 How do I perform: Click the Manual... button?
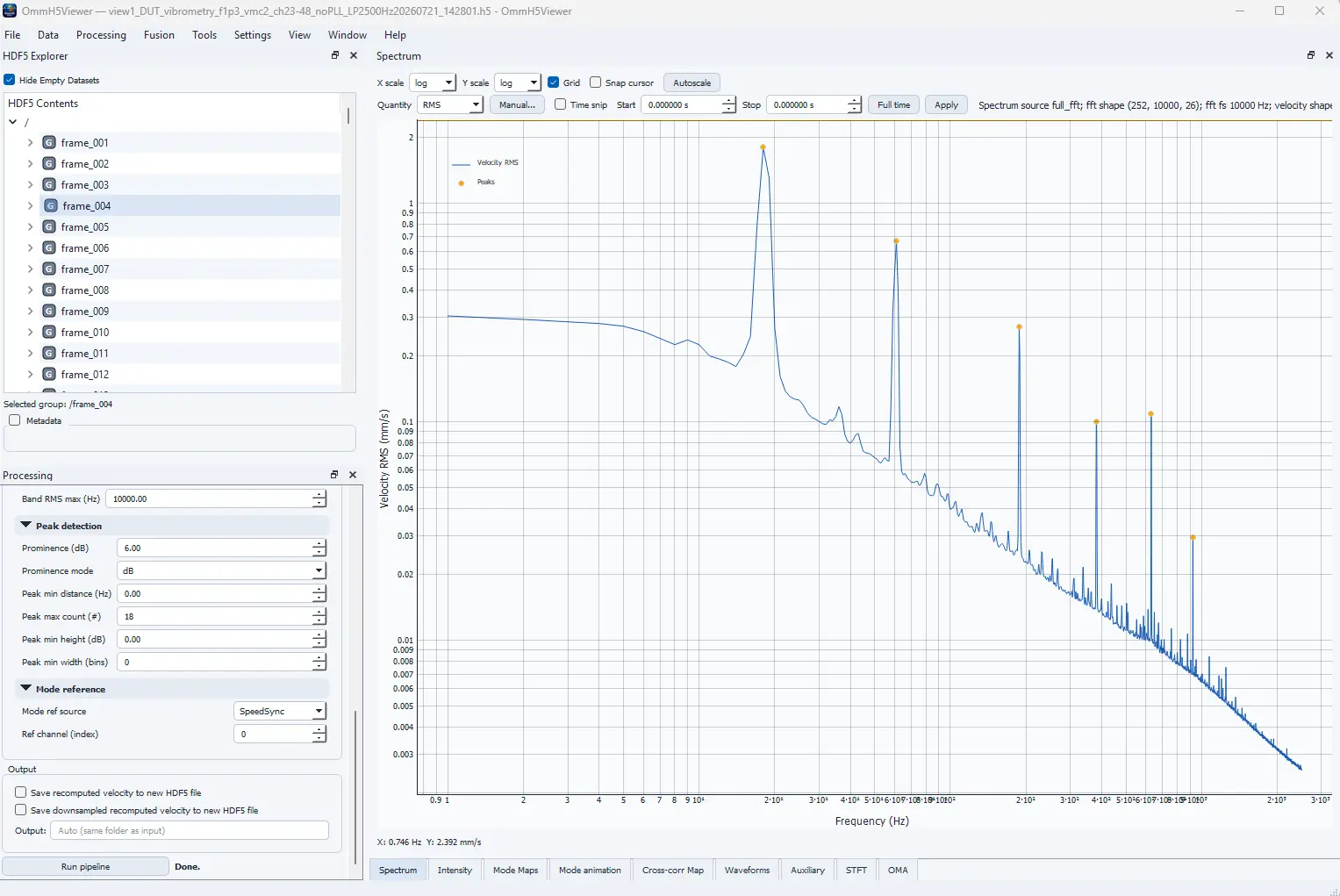pos(517,104)
